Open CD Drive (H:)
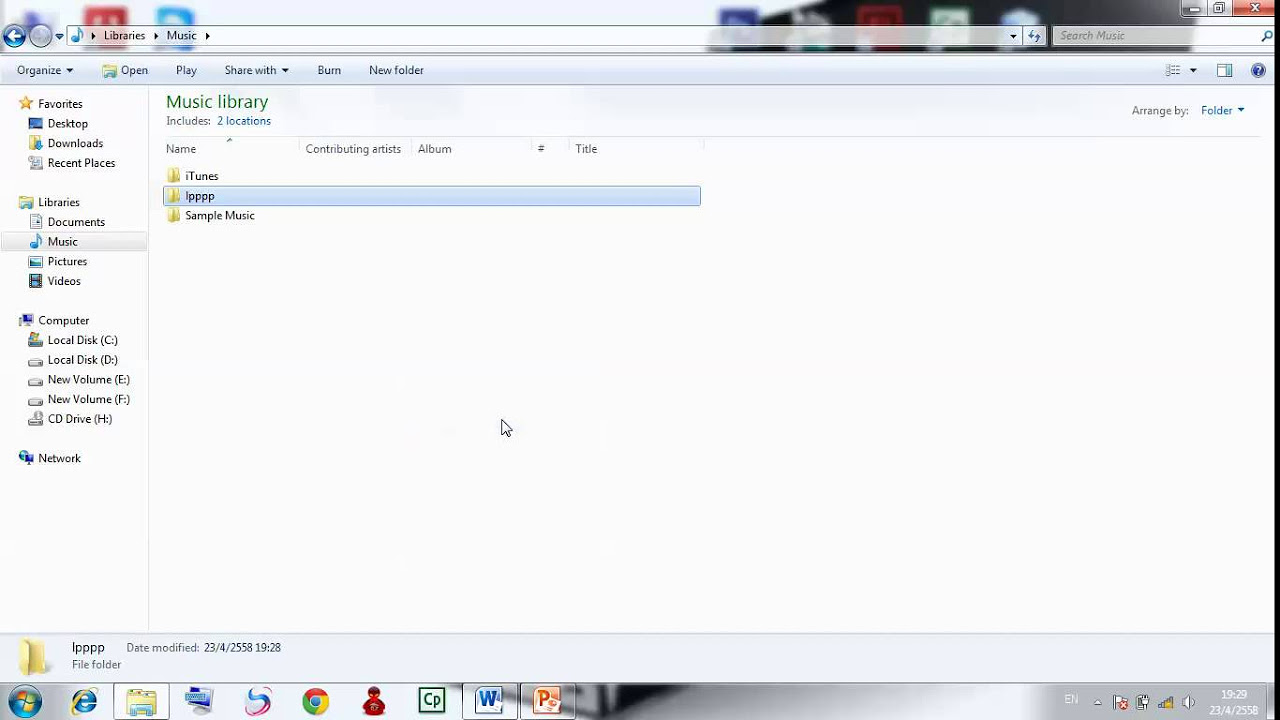This screenshot has width=1280, height=720. click(x=79, y=419)
